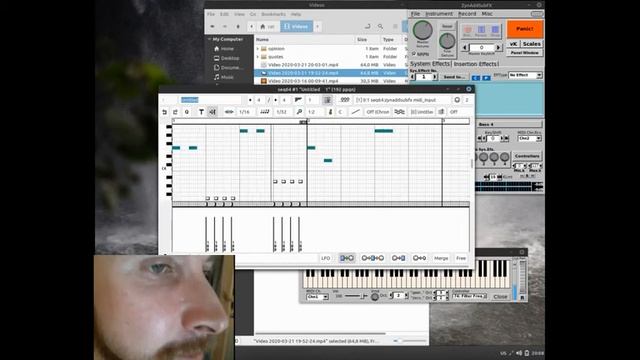Click the MIDI bus selector icon
This screenshot has height=360, width=640.
pos(345,100)
